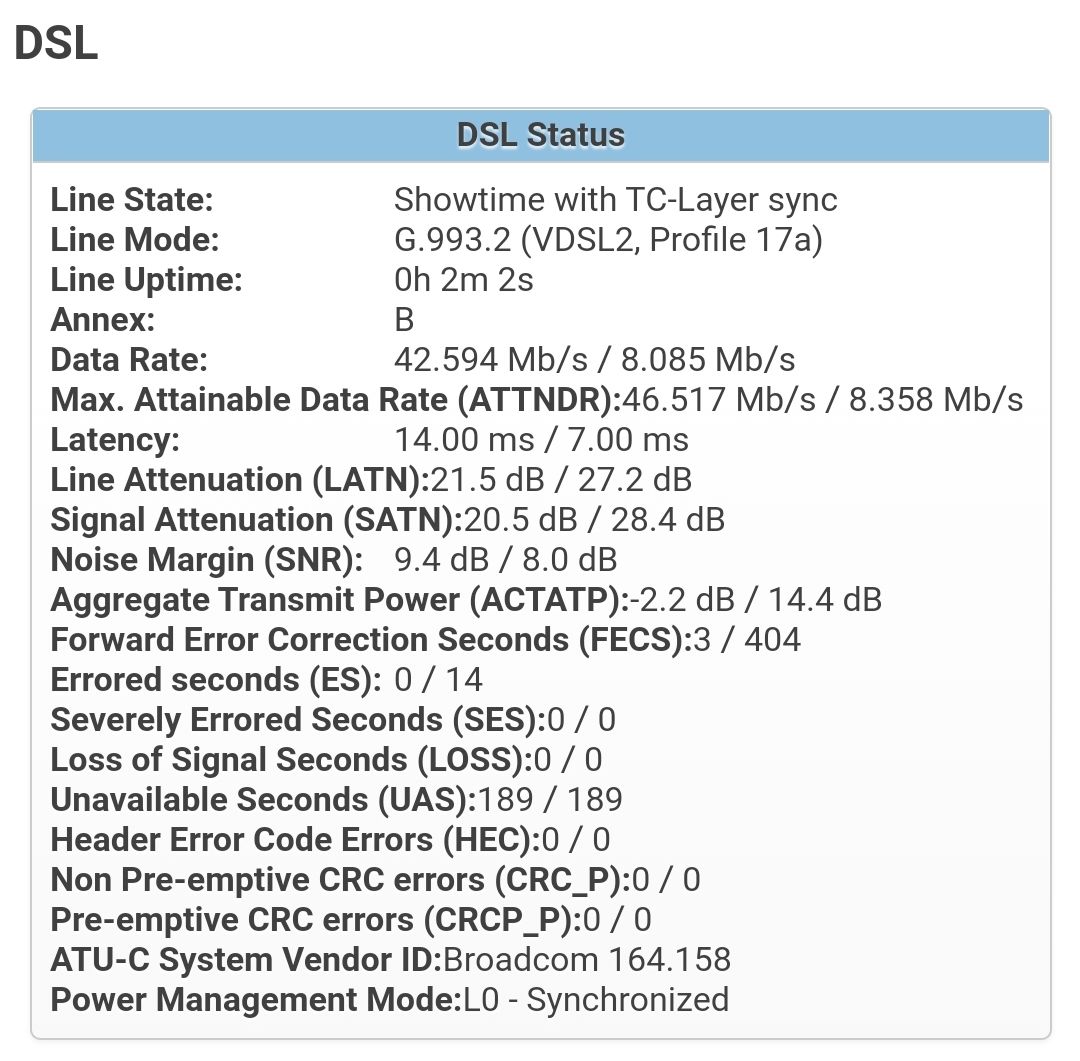Screen dimensions: 1080x1061
Task: Click the Errored seconds (ES) label
Action: coord(215,680)
